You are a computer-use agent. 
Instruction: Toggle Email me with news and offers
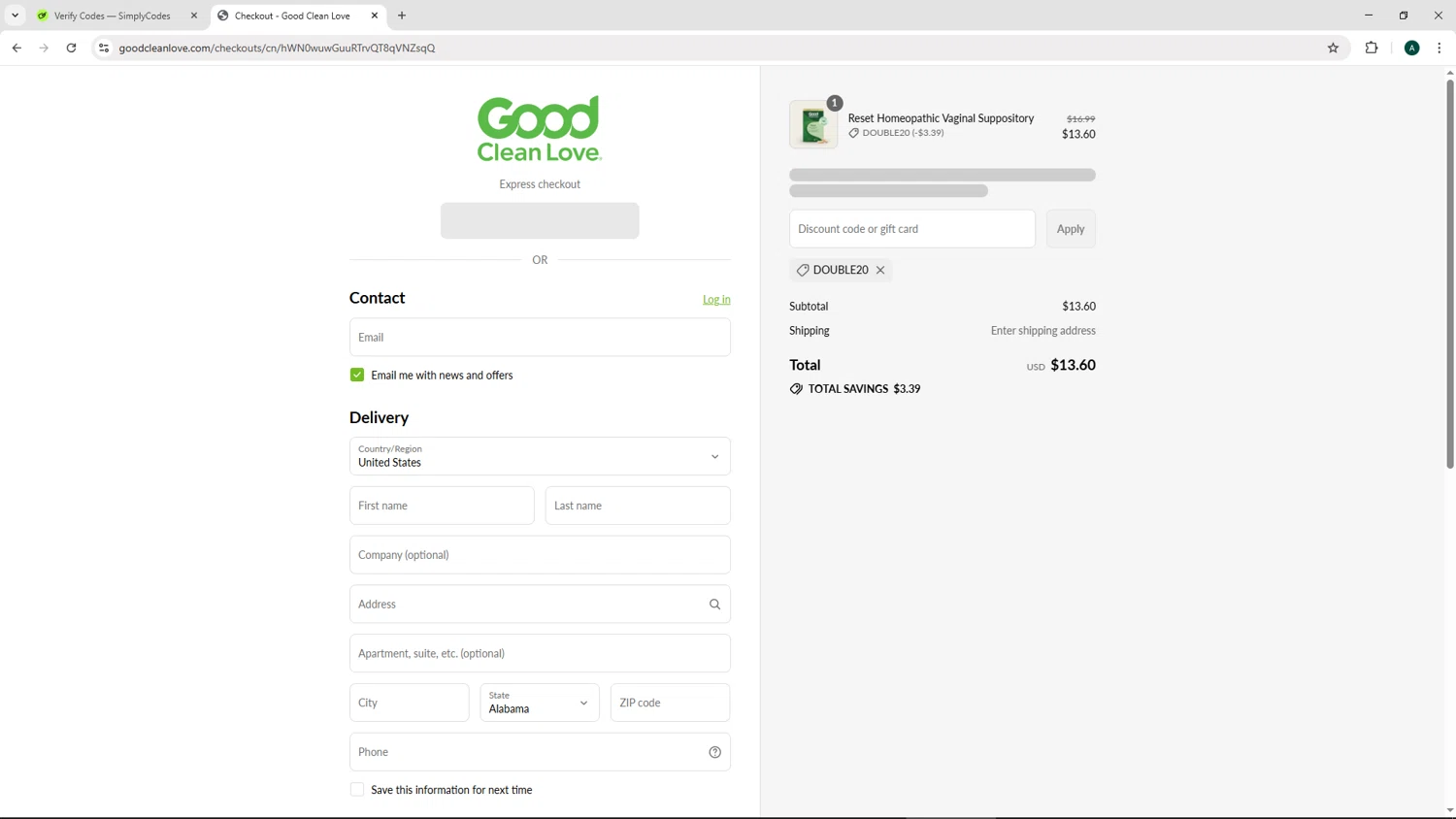(357, 375)
